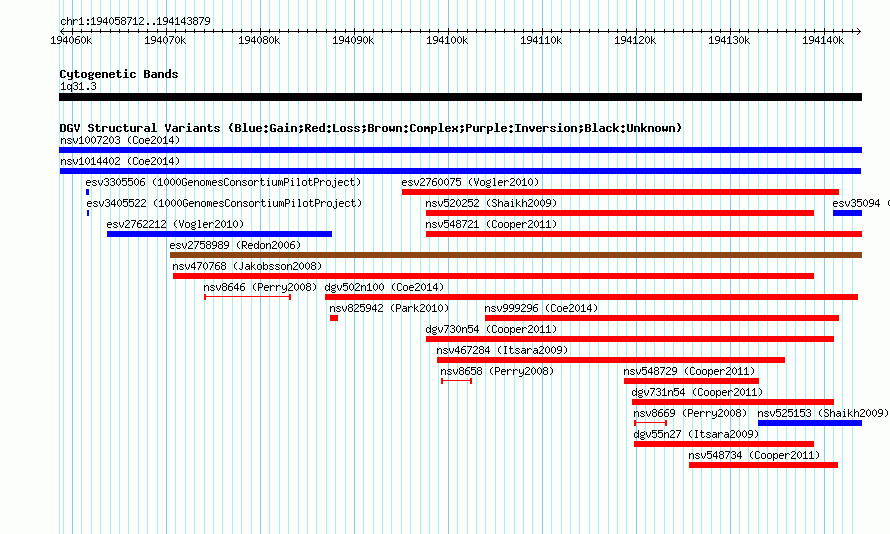Select the brown esv2758989 (Redon2006) complex bar
The height and width of the screenshot is (534, 890).
click(x=516, y=255)
